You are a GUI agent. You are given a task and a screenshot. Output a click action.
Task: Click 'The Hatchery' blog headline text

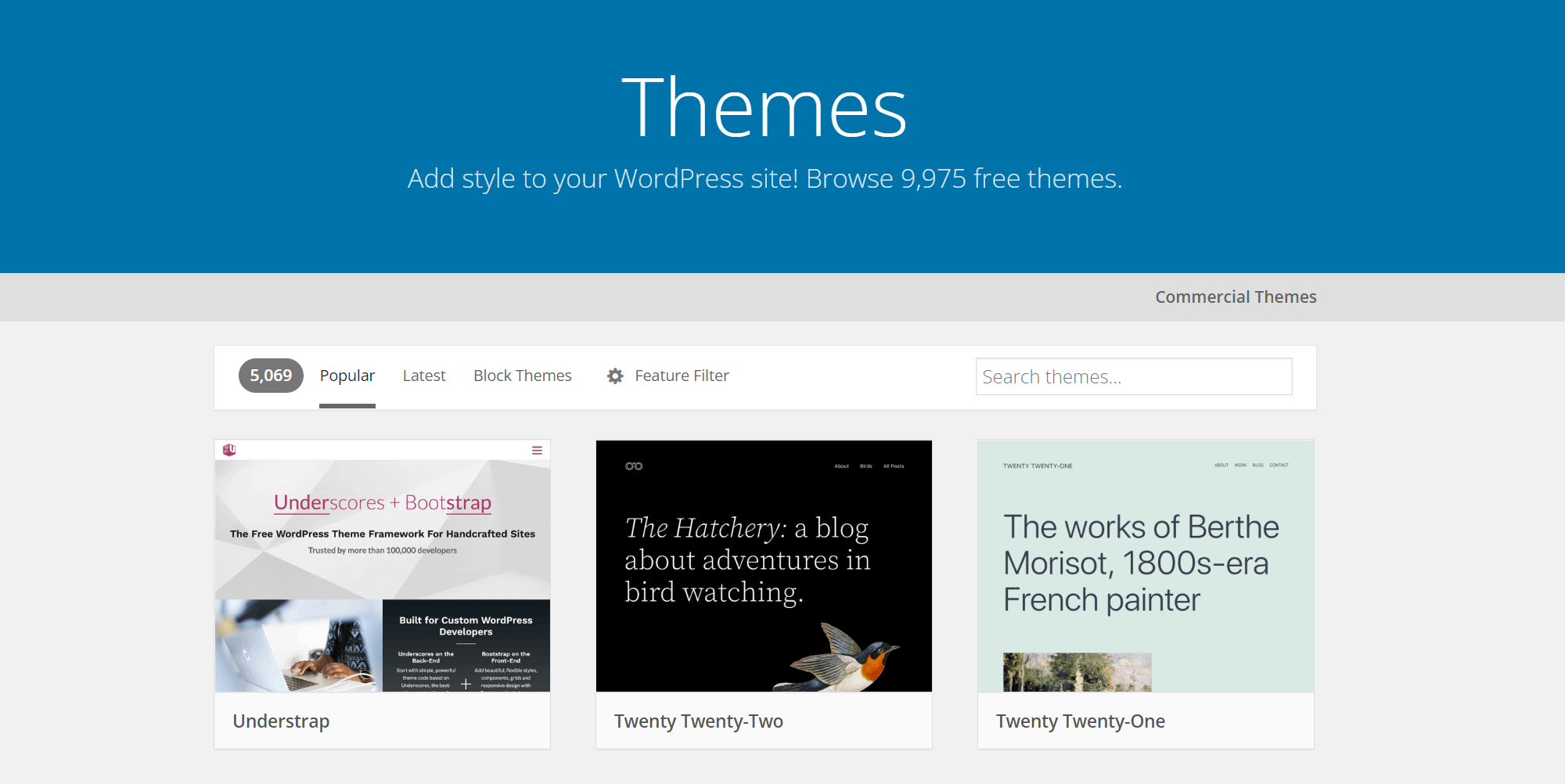click(x=747, y=560)
